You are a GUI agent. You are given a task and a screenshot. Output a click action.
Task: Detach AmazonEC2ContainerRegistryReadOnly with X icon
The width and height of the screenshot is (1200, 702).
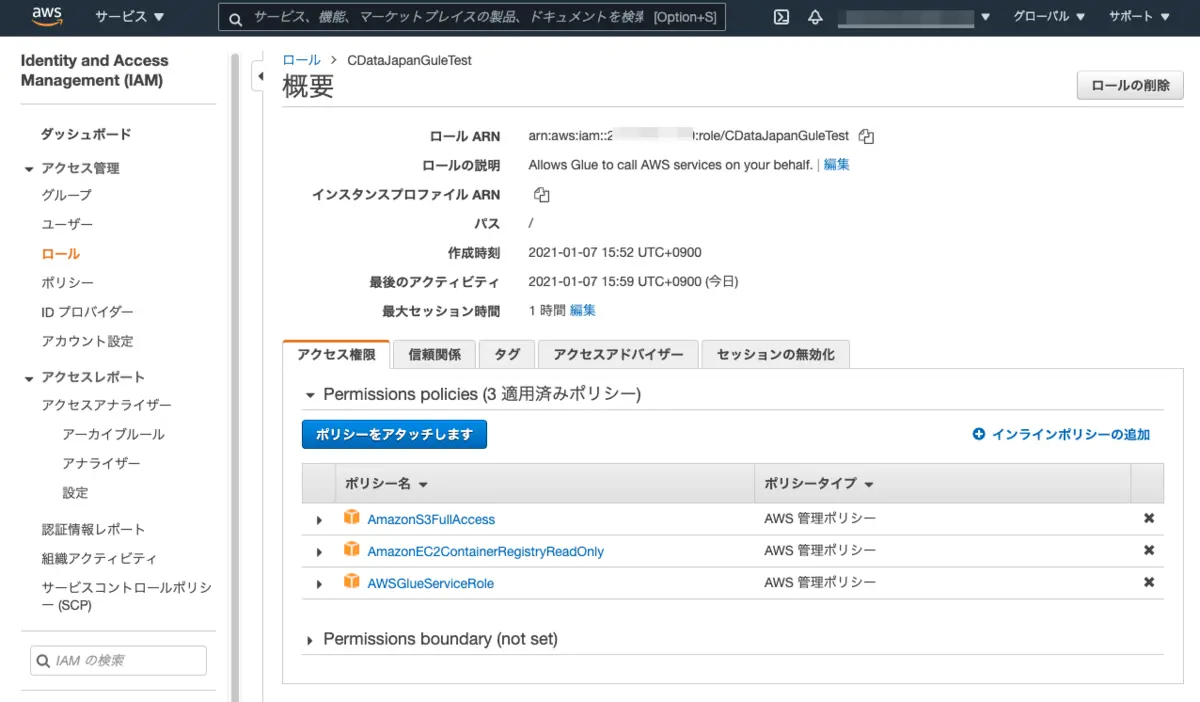(1149, 550)
